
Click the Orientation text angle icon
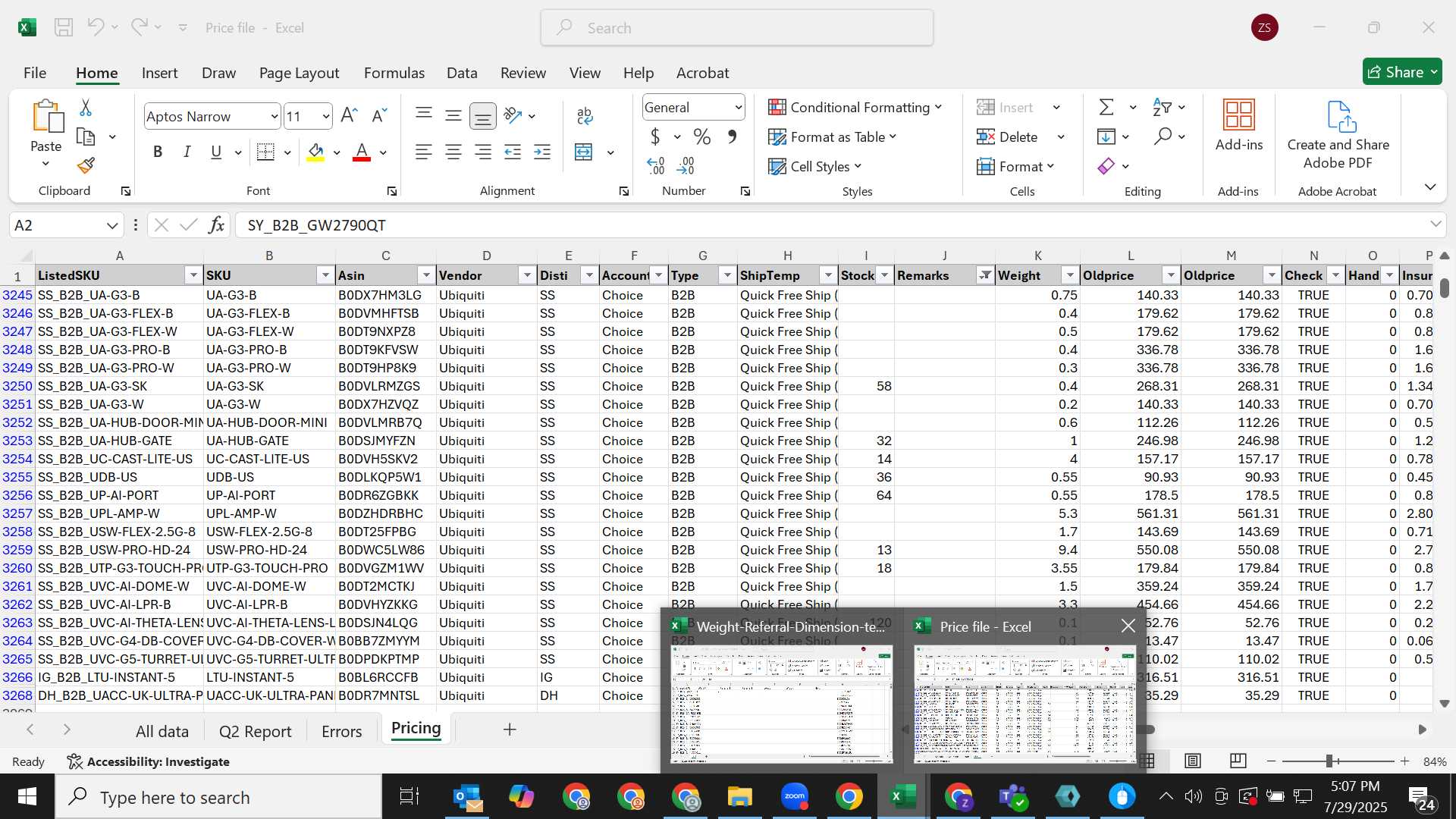pyautogui.click(x=513, y=115)
